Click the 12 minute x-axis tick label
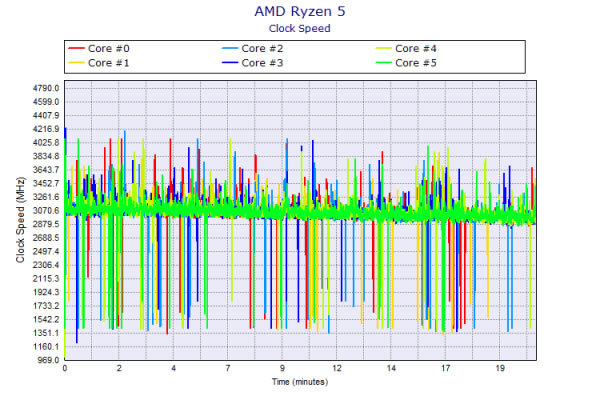600x400 pixels. tap(337, 368)
